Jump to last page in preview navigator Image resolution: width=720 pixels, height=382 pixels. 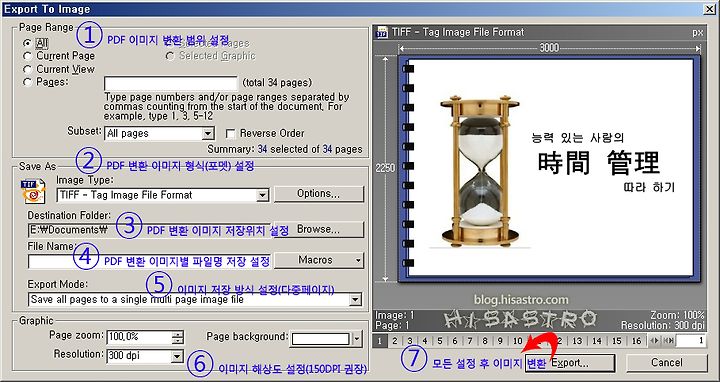[672, 341]
